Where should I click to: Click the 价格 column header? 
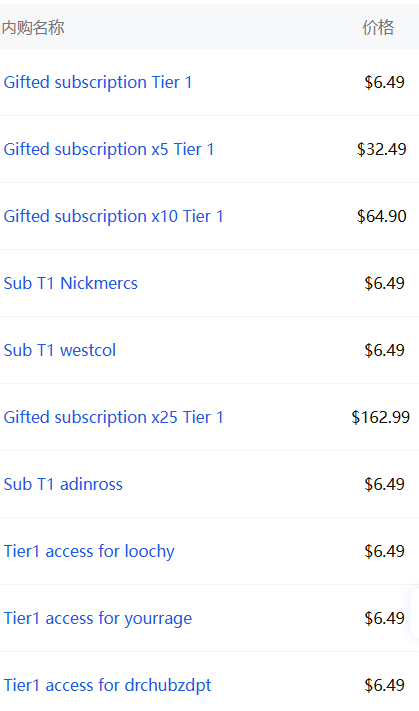pos(378,28)
